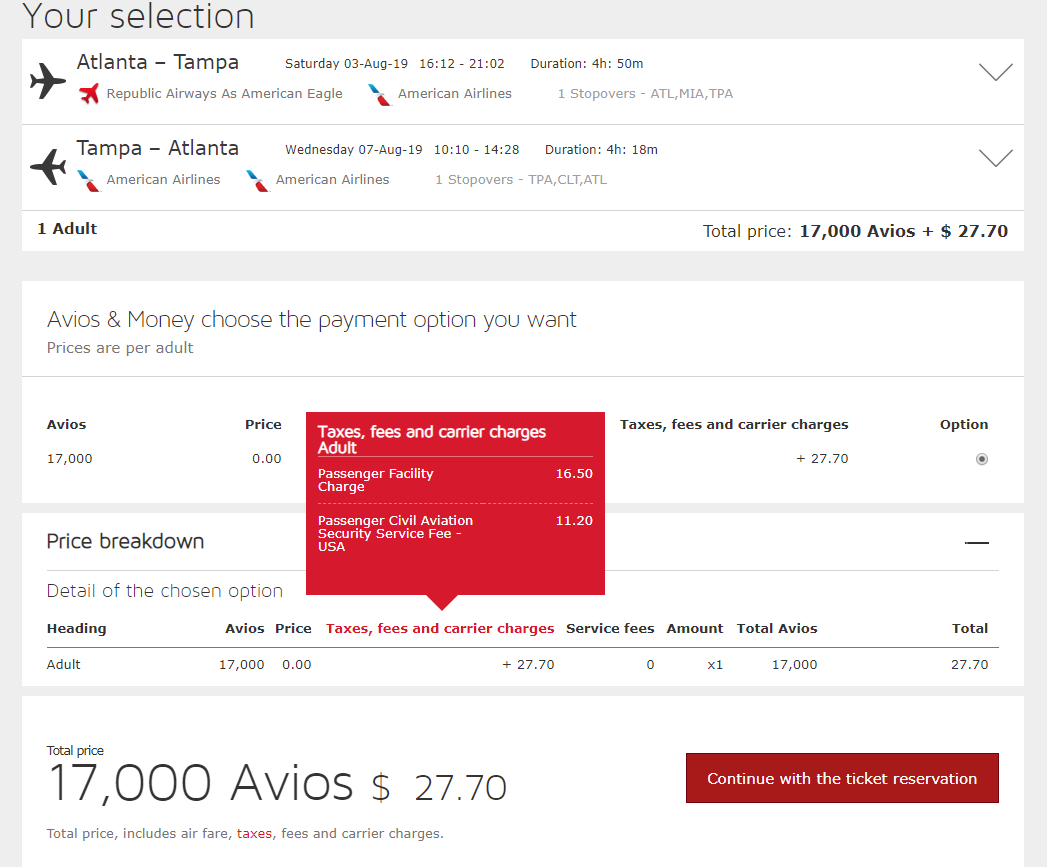The height and width of the screenshot is (867, 1047).
Task: Click the Tampa – Atlanta route title
Action: click(x=158, y=148)
